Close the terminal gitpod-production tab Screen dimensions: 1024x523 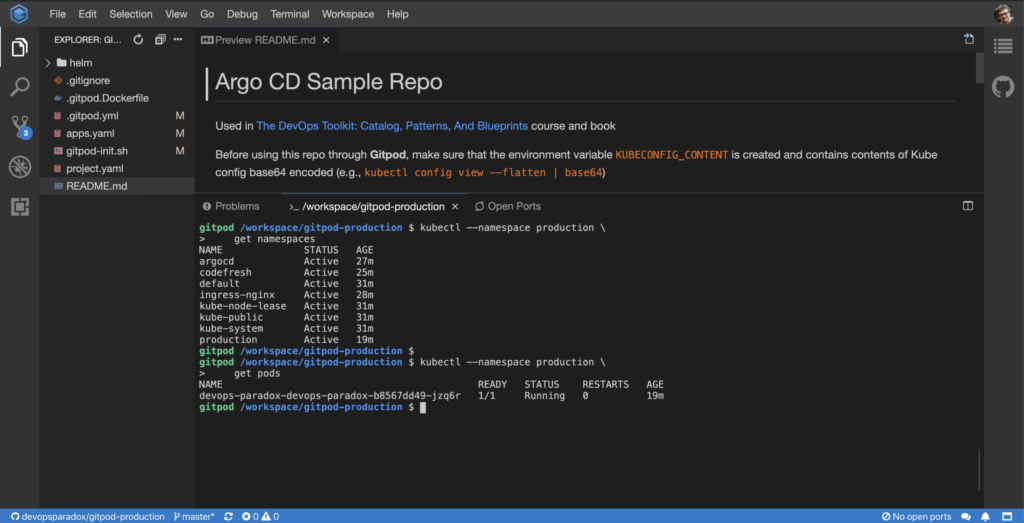455,206
